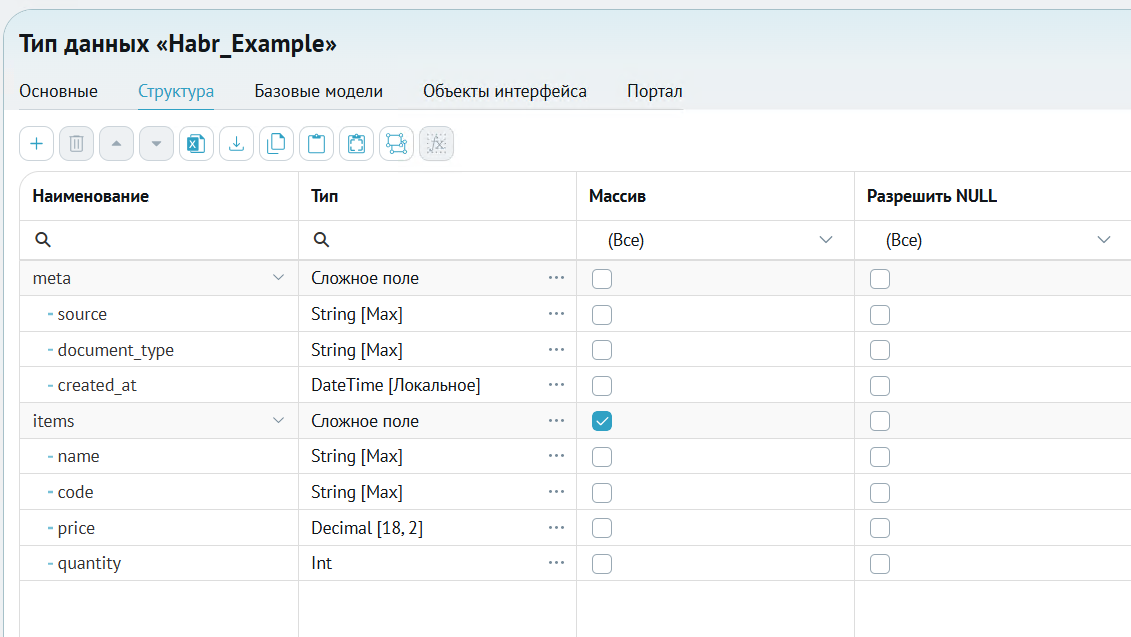Check Массив checkbox for the code row

pyautogui.click(x=602, y=493)
